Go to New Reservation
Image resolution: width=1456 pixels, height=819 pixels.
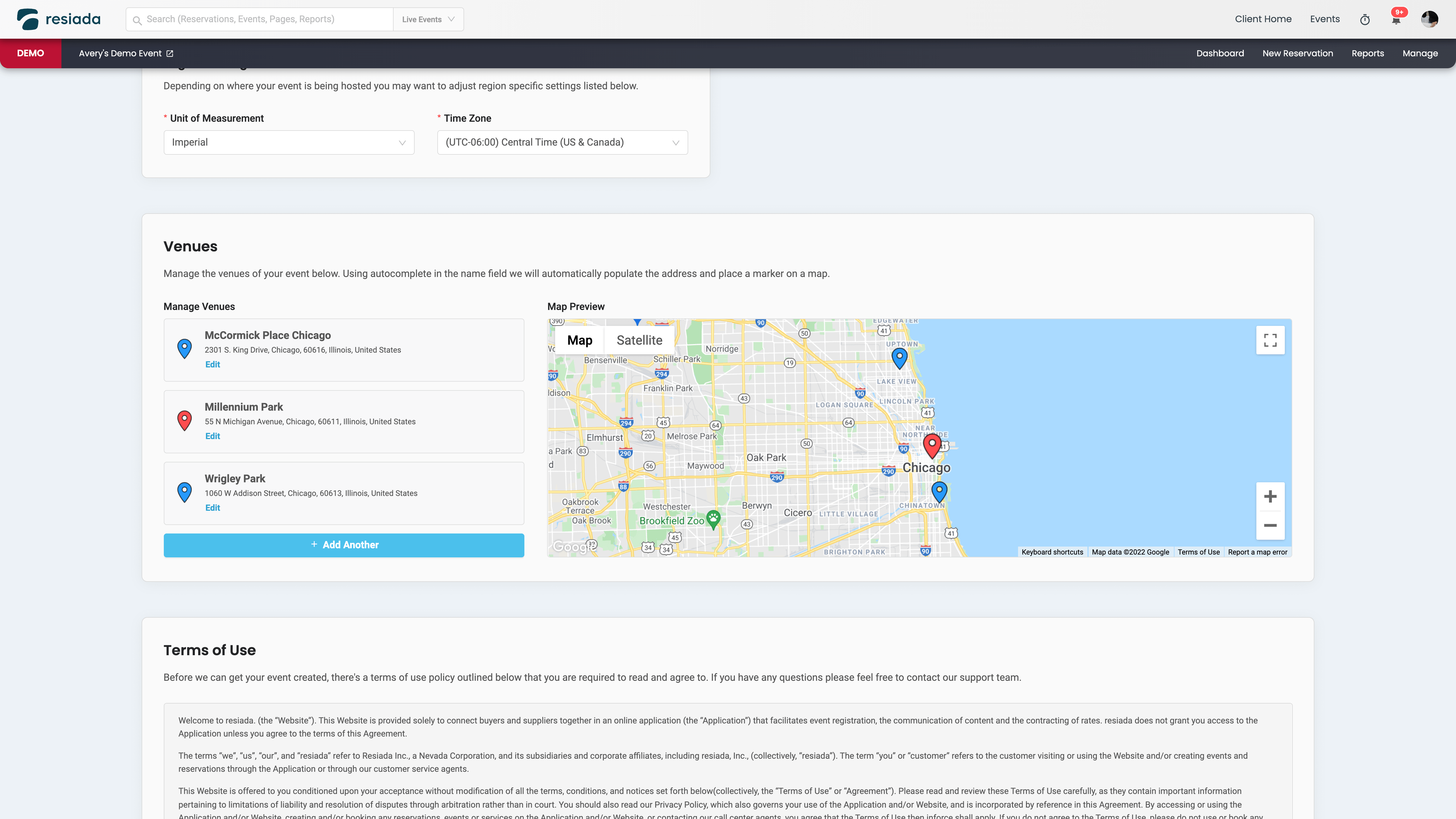tap(1297, 53)
